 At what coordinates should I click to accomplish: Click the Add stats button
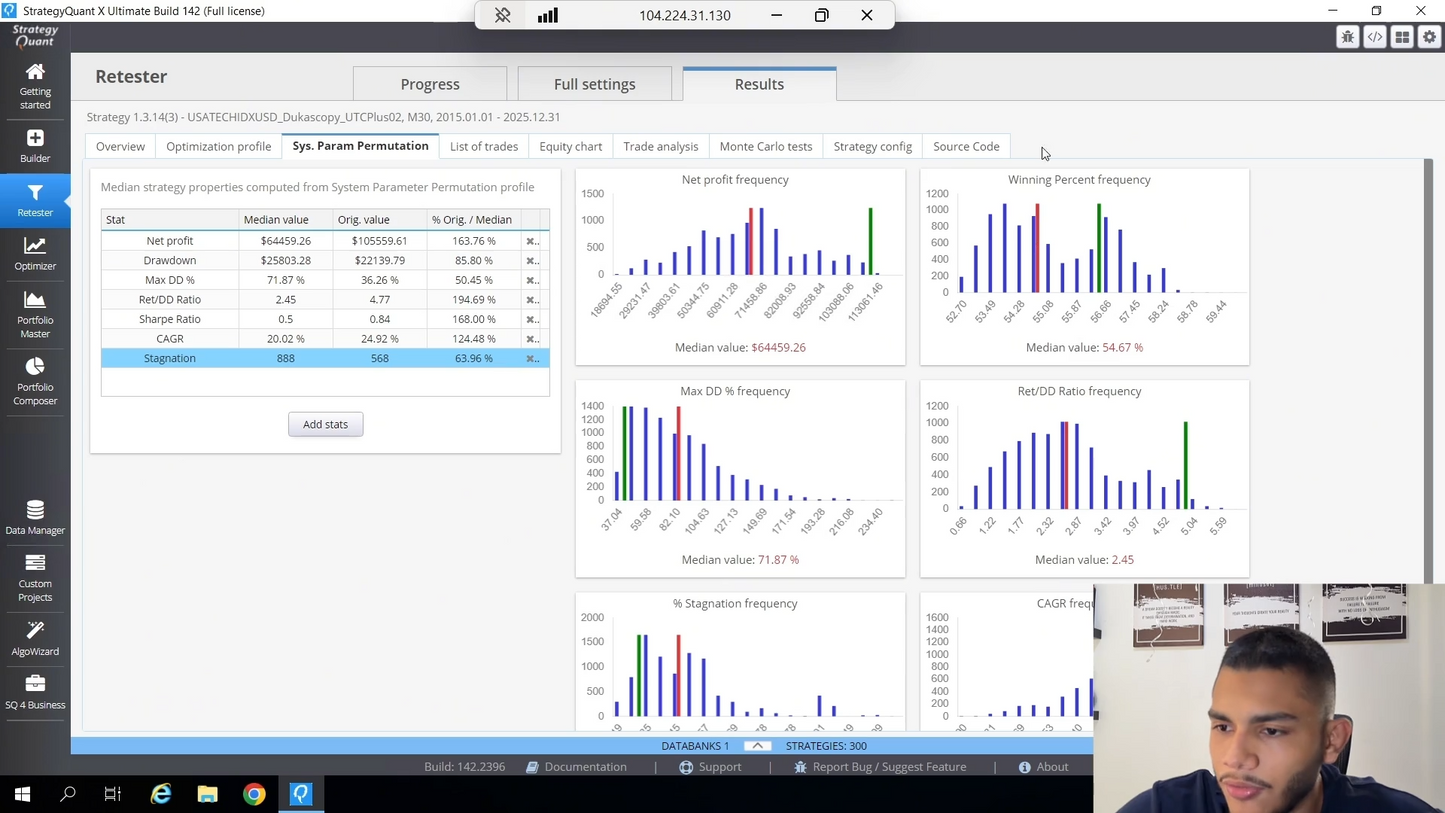point(325,424)
